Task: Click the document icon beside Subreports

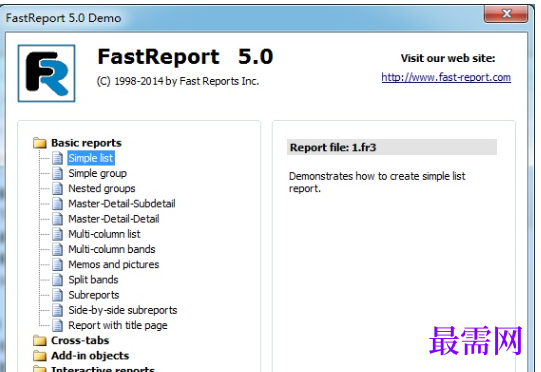Action: tap(58, 295)
